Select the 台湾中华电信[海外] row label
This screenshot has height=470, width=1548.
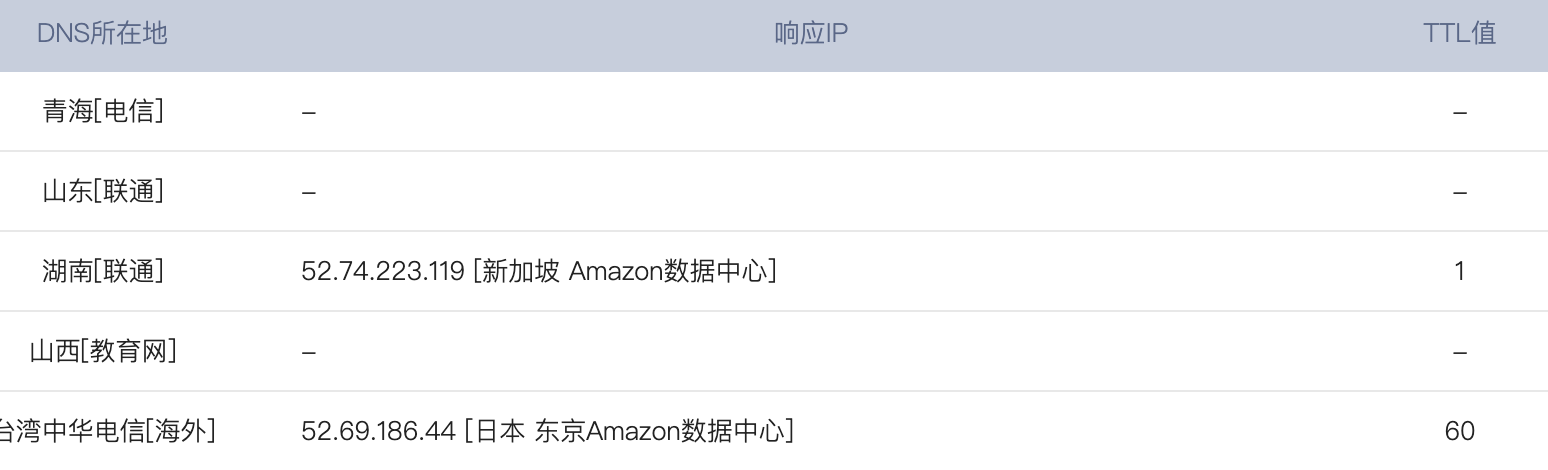pyautogui.click(x=105, y=431)
